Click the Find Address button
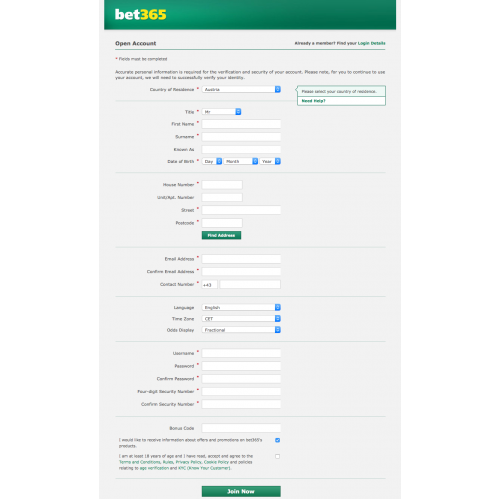The image size is (500, 500). point(221,235)
